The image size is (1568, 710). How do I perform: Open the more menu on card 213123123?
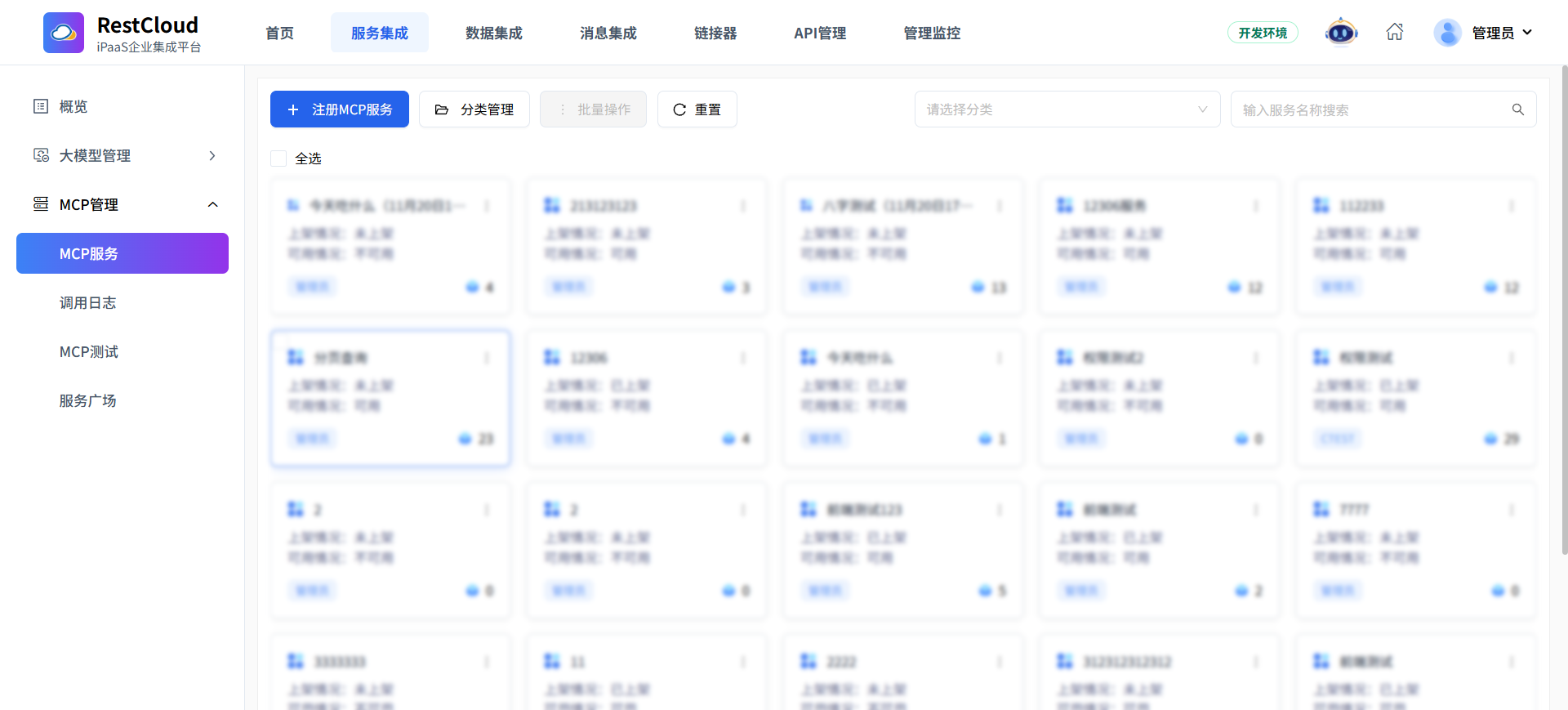click(743, 206)
